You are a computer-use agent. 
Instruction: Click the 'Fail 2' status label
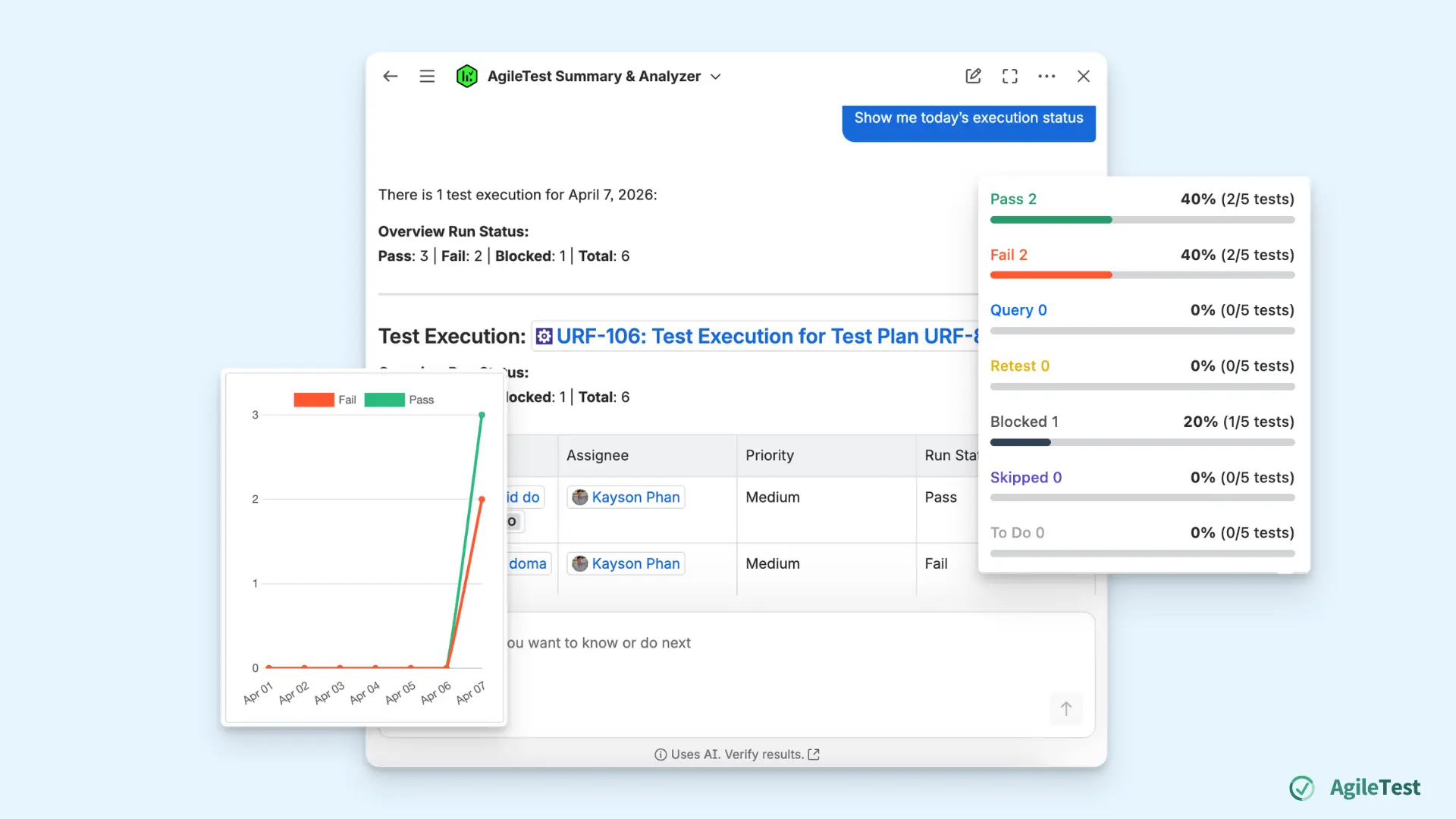click(1009, 255)
